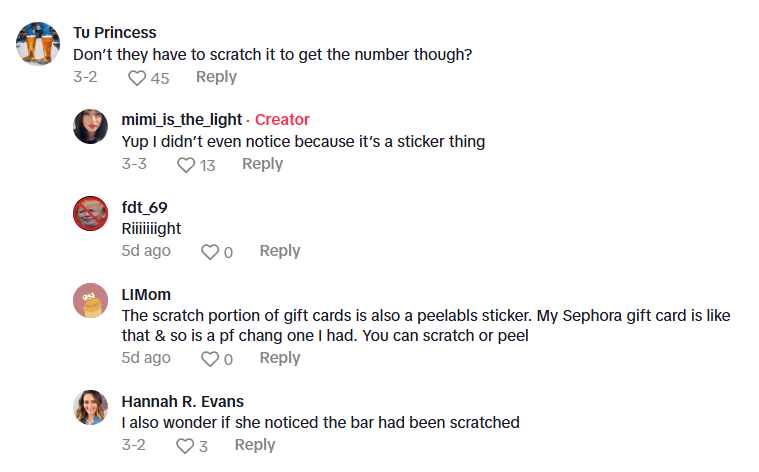Open the Tu Princess username link
Viewport: 759px width, 472px height.
tap(115, 33)
